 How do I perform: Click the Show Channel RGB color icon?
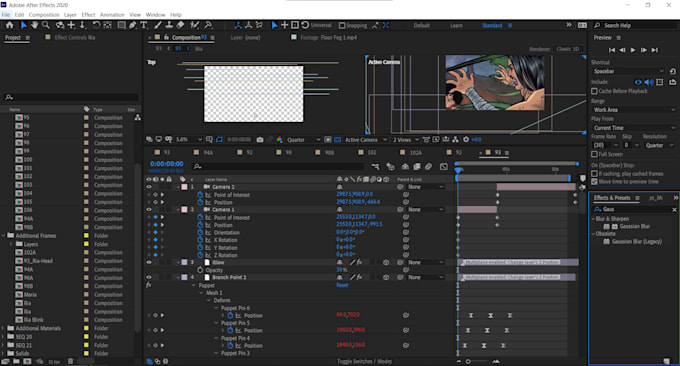(x=279, y=140)
